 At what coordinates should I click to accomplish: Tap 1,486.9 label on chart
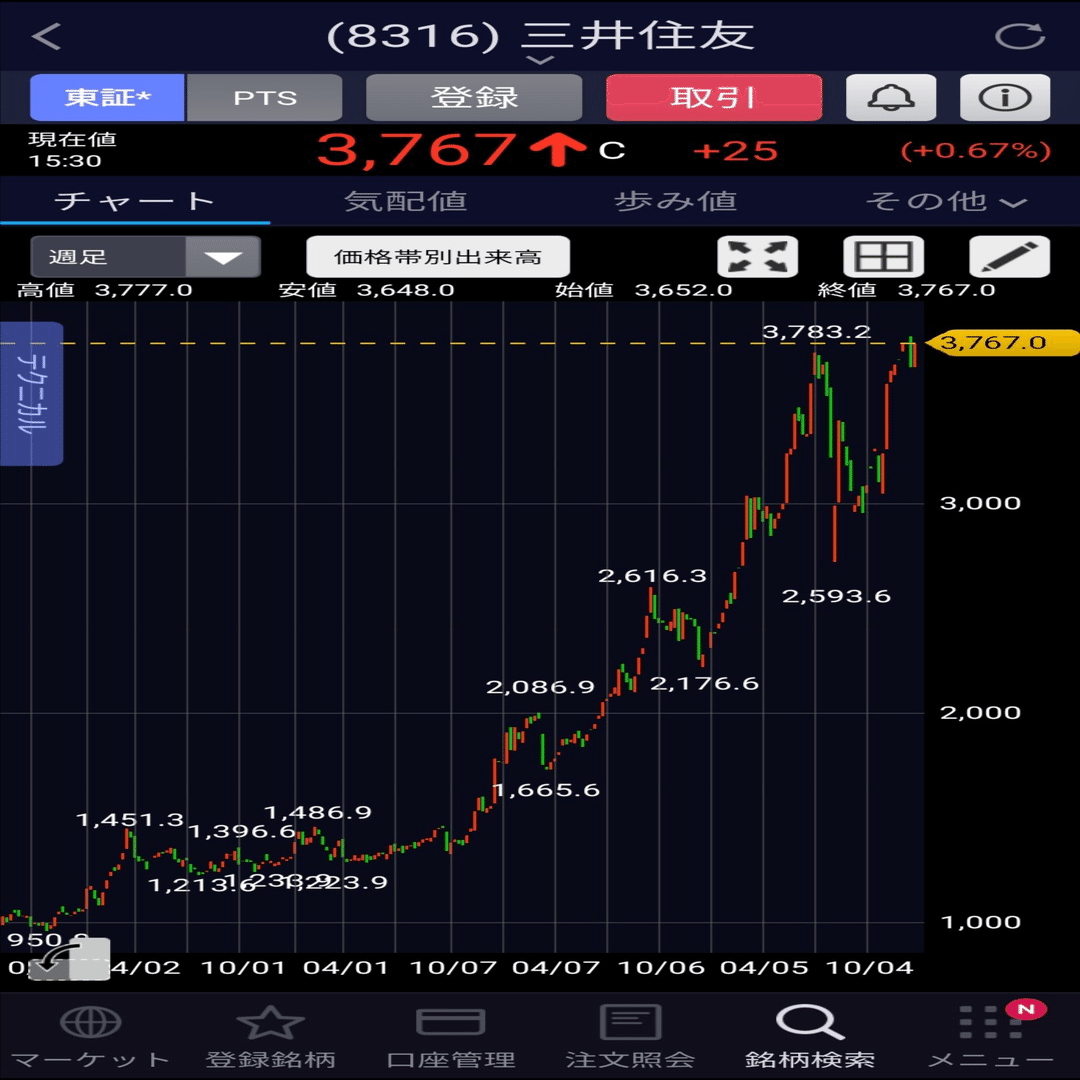318,813
